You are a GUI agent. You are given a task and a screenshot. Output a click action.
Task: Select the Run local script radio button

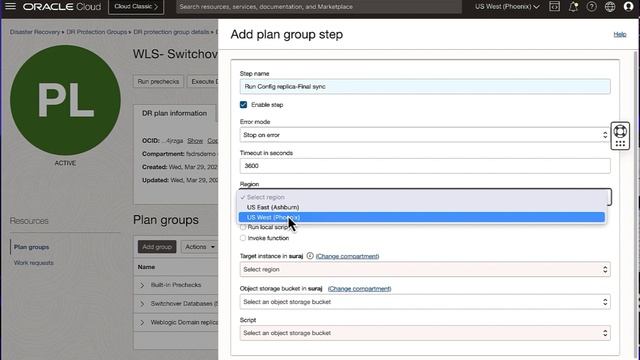coord(243,227)
